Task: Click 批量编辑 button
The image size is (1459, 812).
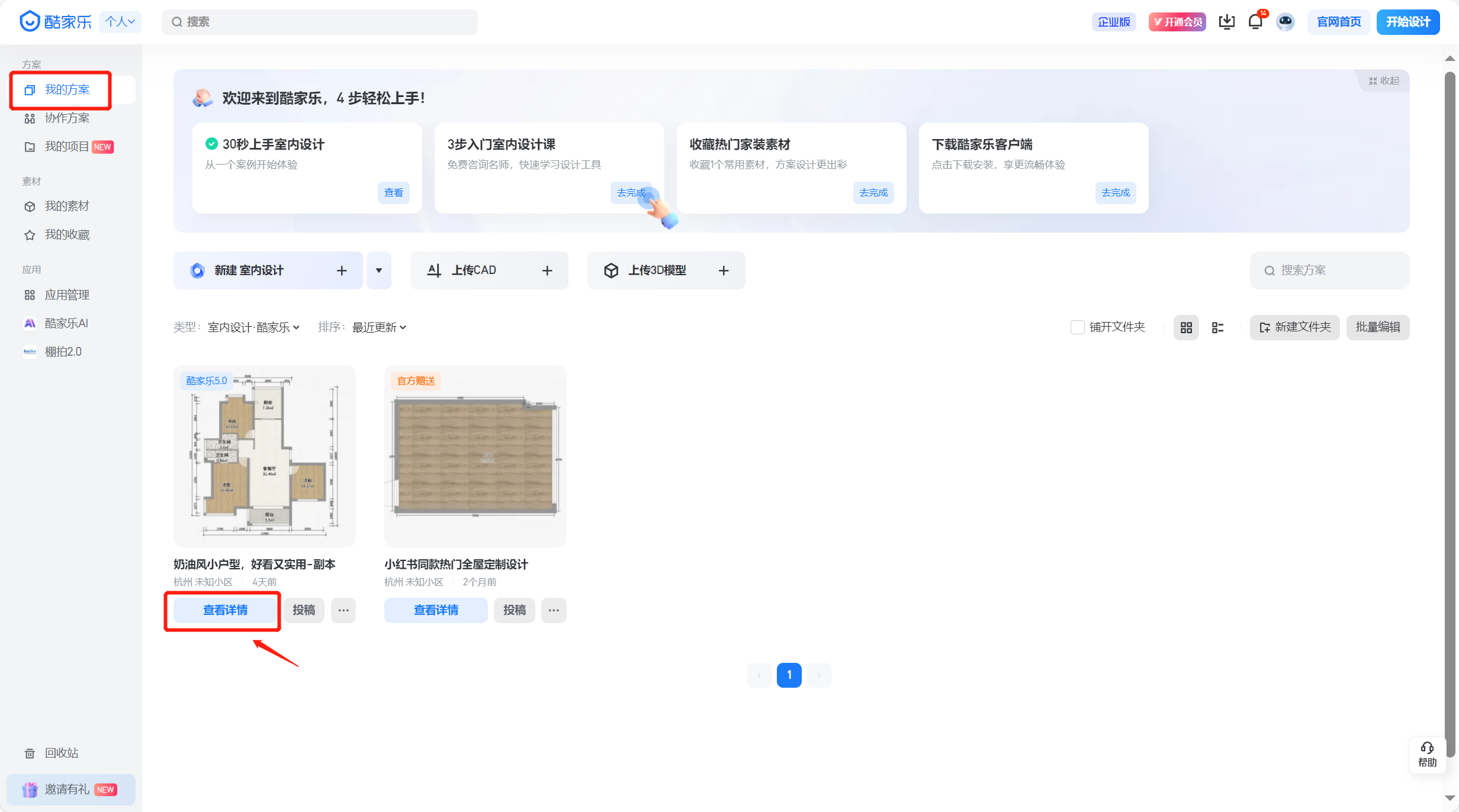Action: click(1378, 327)
